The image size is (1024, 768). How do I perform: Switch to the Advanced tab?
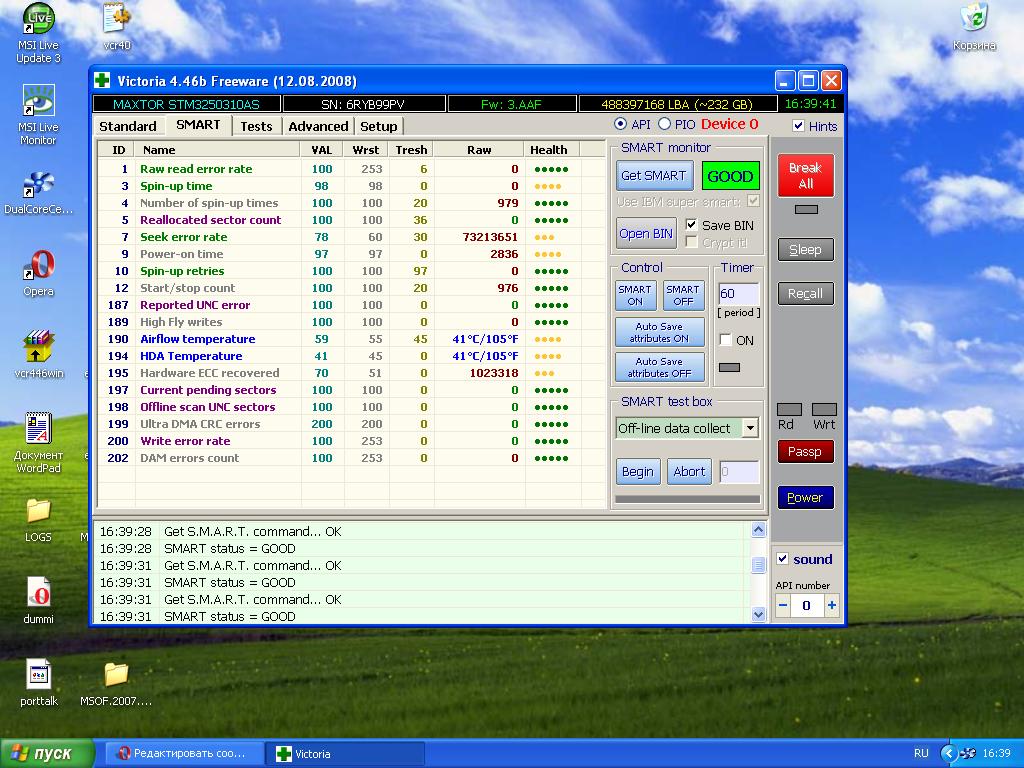[318, 127]
